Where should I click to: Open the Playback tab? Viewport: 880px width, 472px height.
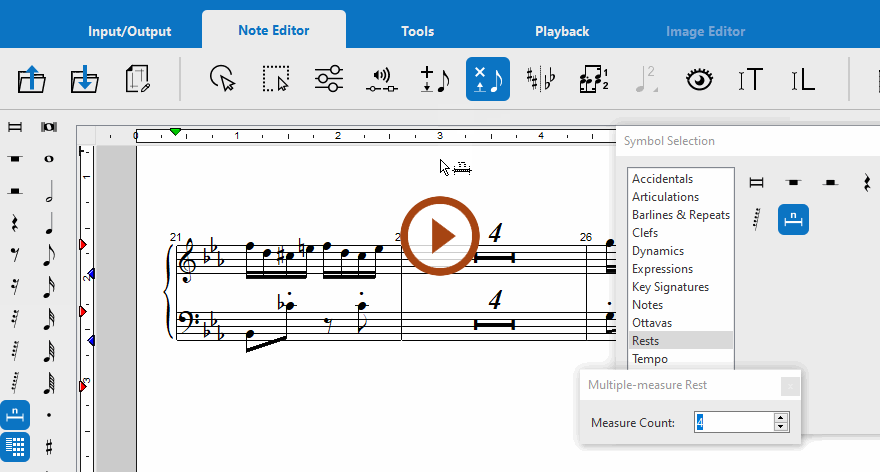point(562,31)
